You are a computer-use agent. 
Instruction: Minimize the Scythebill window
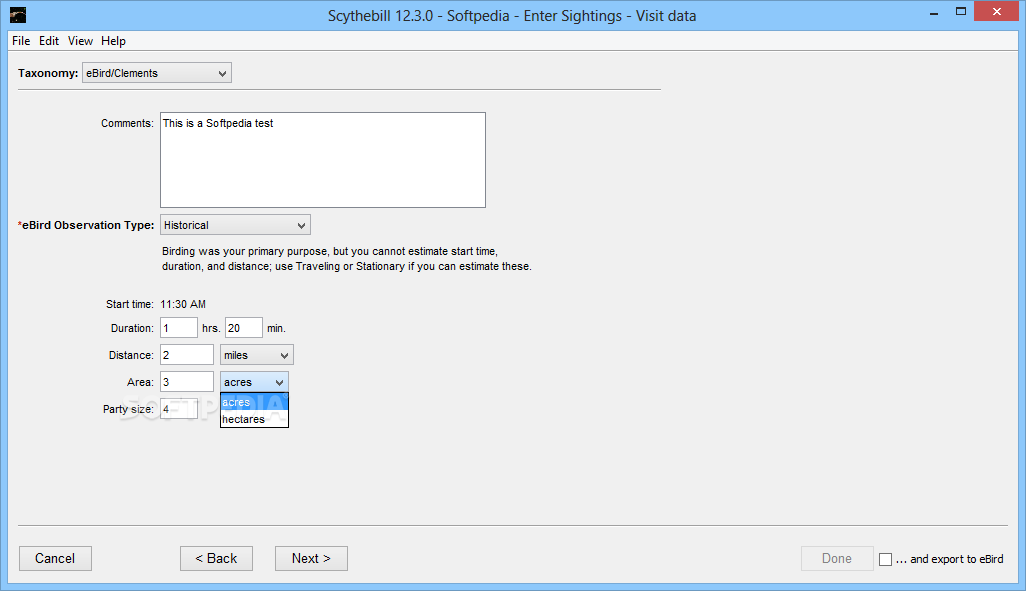pos(934,12)
